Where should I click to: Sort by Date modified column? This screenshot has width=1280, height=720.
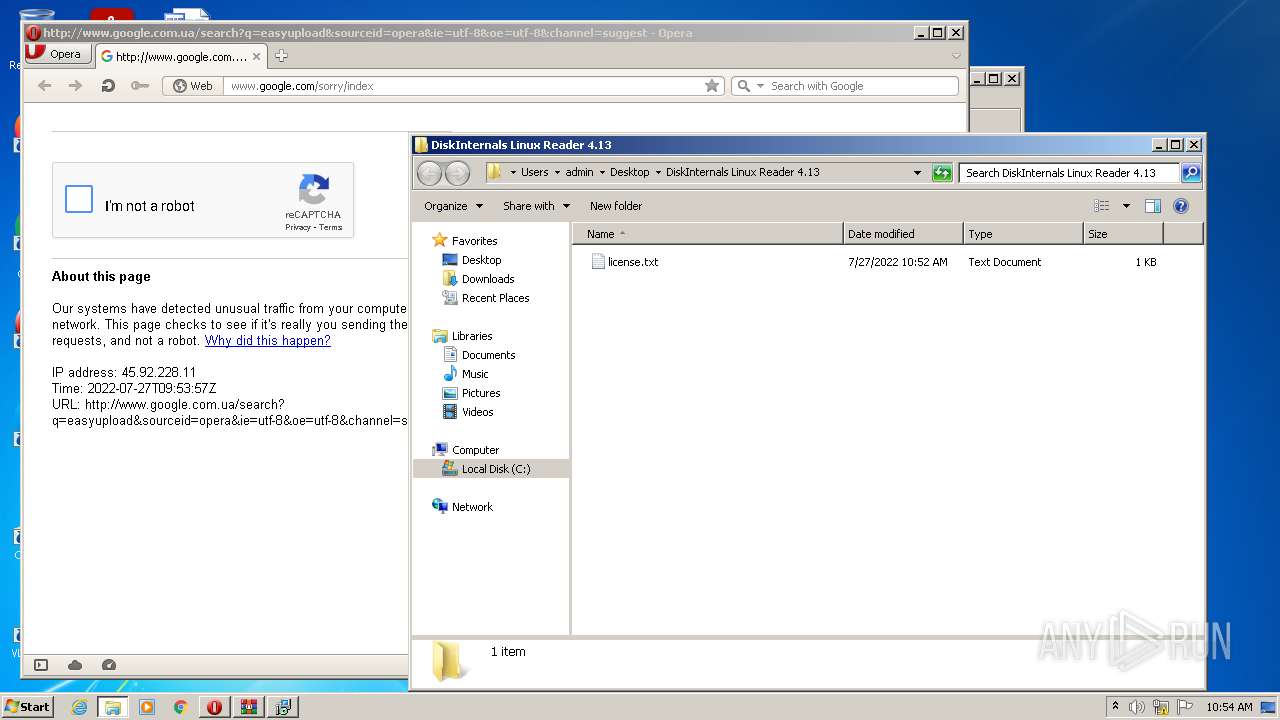tap(903, 234)
